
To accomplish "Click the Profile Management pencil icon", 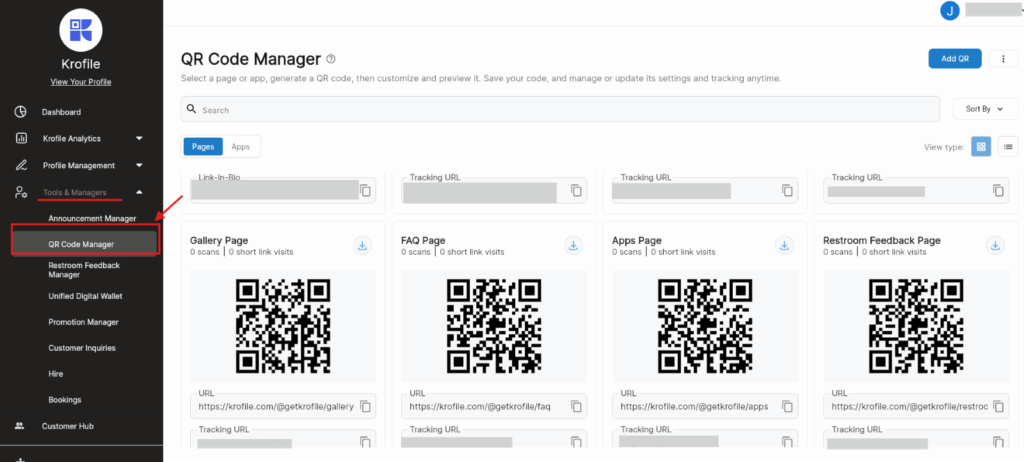I will click(21, 165).
